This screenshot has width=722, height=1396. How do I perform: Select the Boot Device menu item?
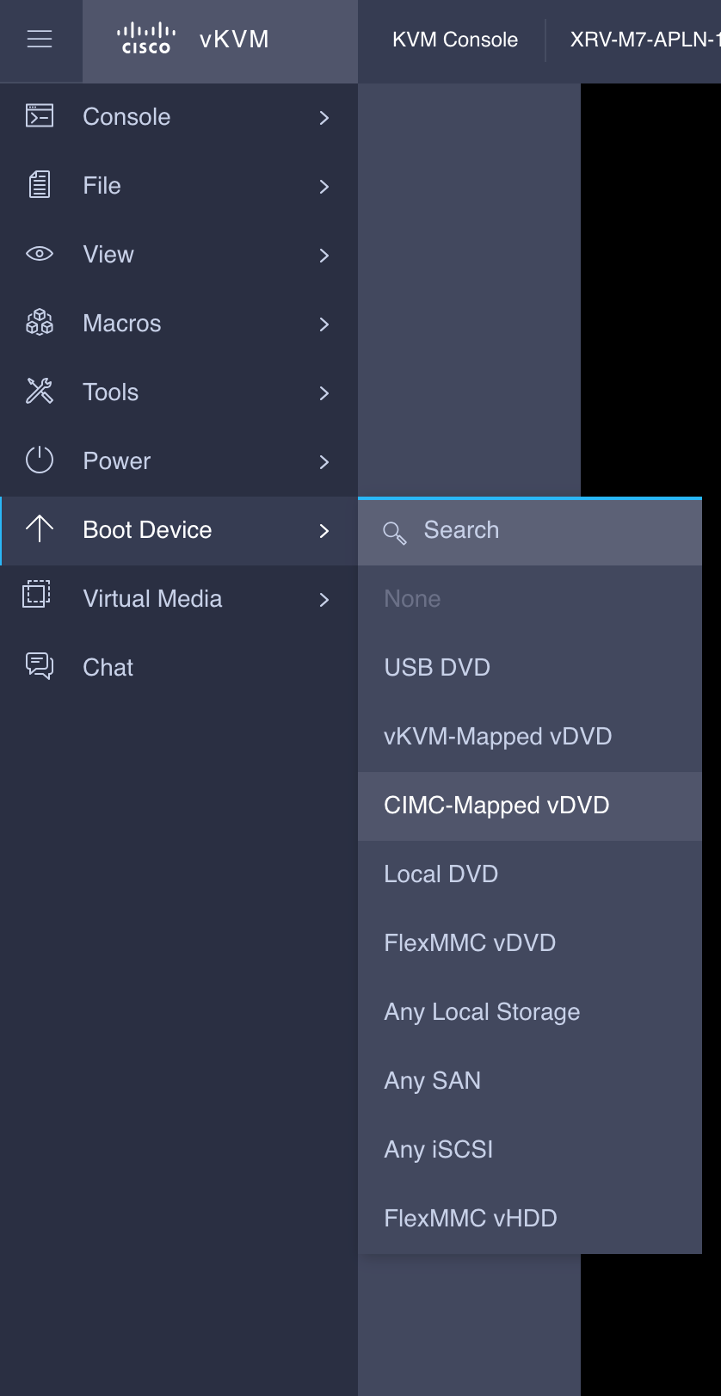click(x=179, y=531)
